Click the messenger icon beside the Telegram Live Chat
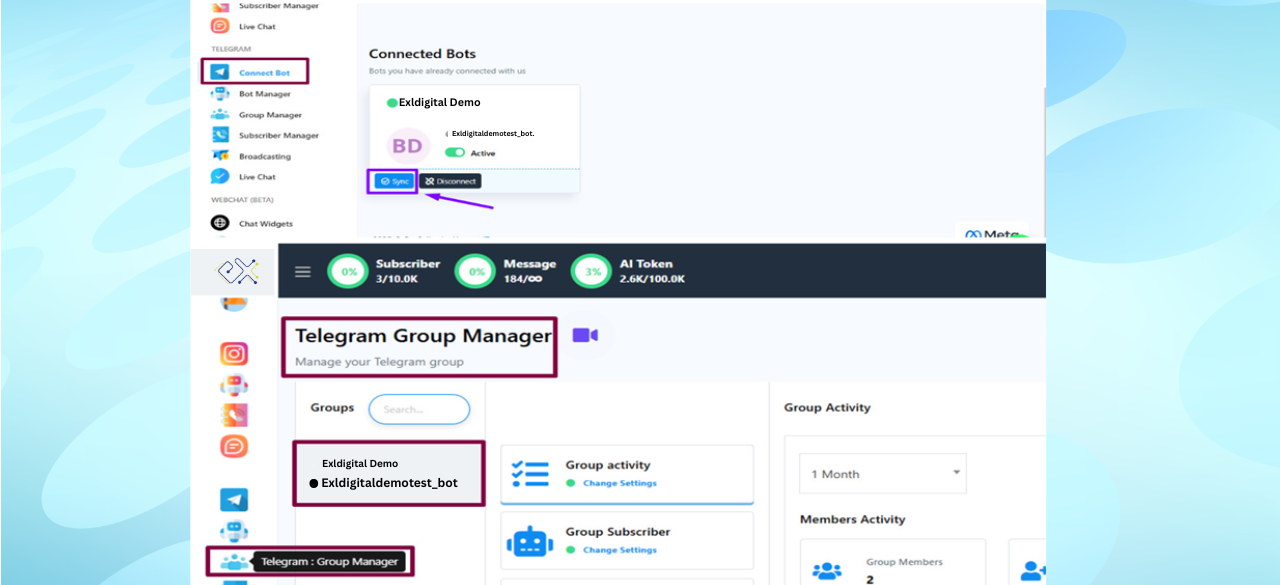 pyautogui.click(x=220, y=177)
